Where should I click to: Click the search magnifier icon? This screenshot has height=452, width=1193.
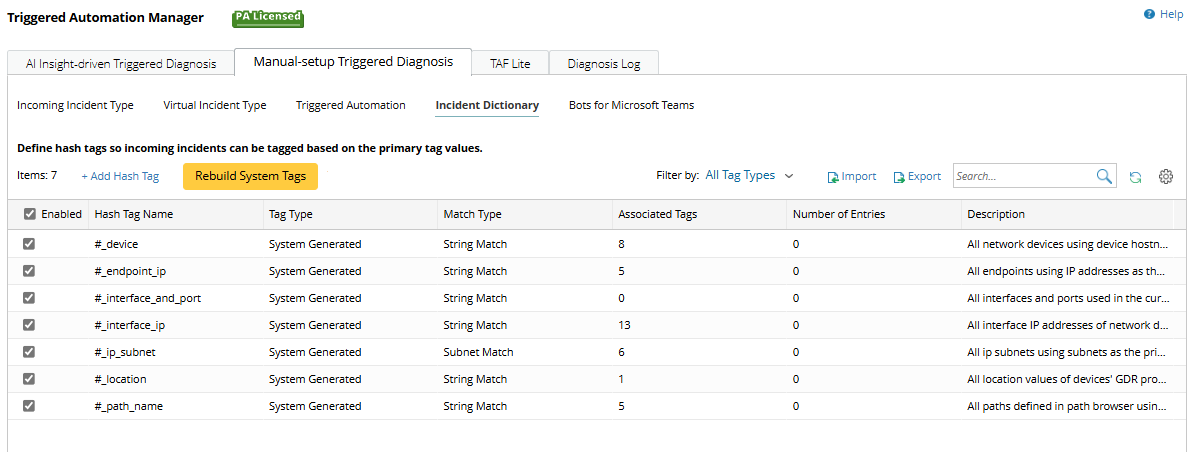pos(1104,176)
